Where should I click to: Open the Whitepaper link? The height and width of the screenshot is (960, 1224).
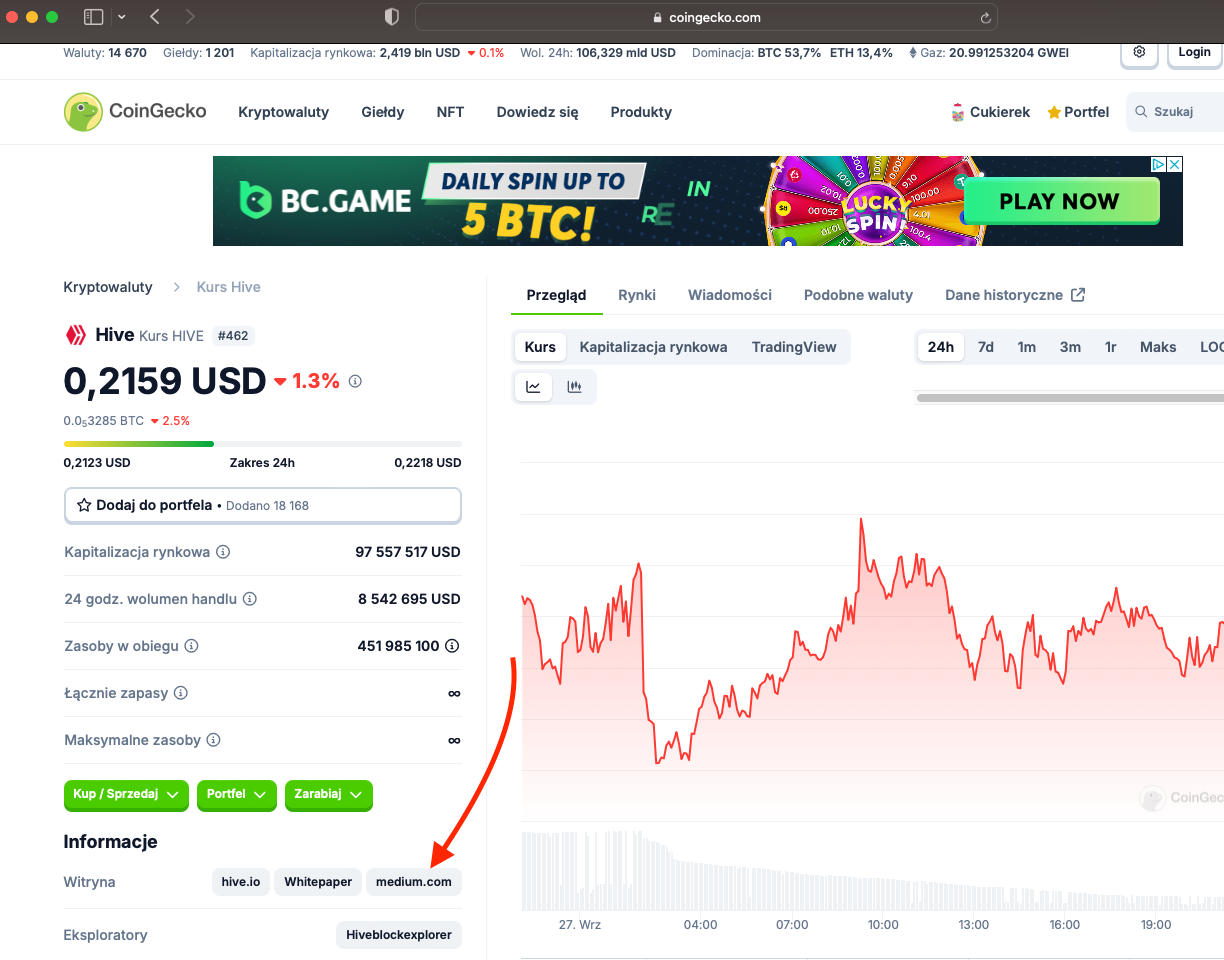pyautogui.click(x=318, y=882)
